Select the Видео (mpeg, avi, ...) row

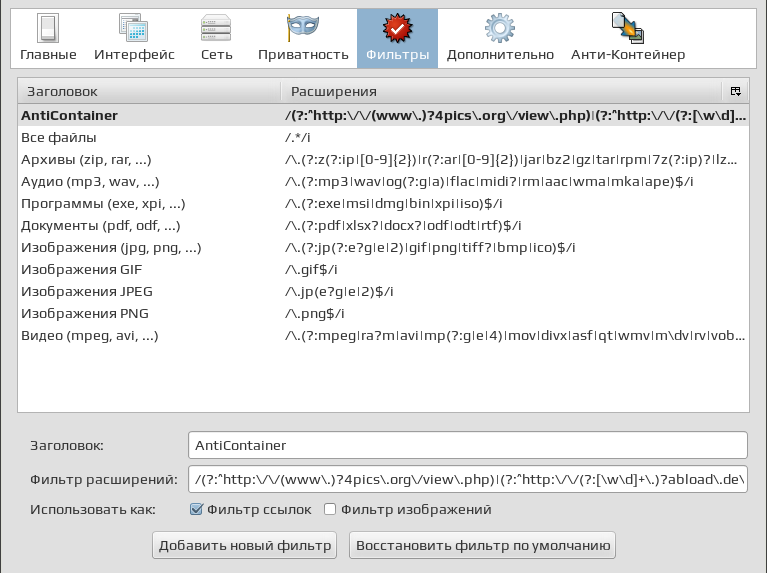pyautogui.click(x=383, y=336)
